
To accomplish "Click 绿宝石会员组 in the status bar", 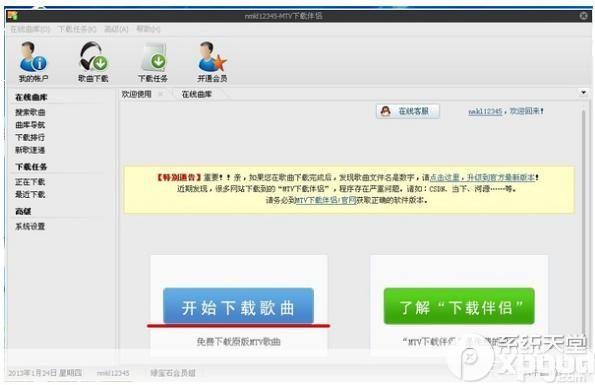I will coord(173,373).
